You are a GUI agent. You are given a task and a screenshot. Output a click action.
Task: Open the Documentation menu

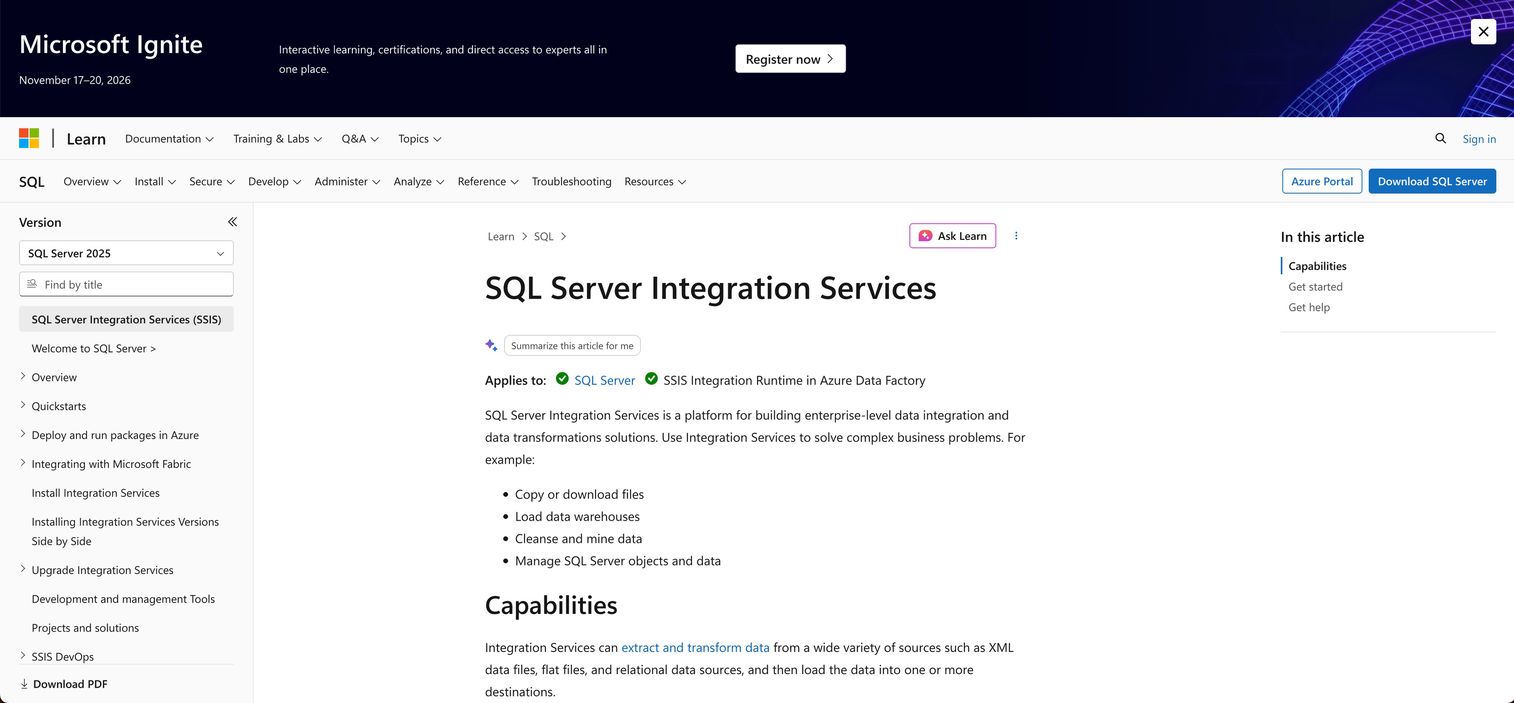point(169,139)
